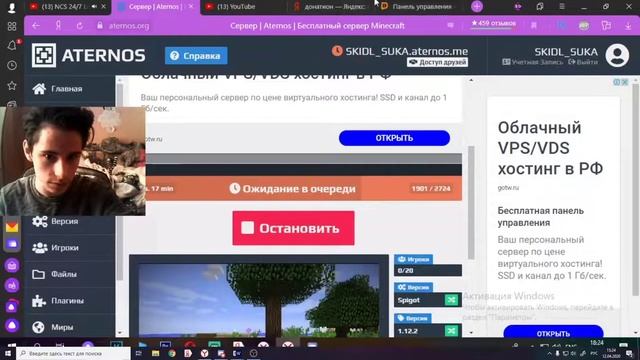Open File Explorer from the taskbar

156,353
